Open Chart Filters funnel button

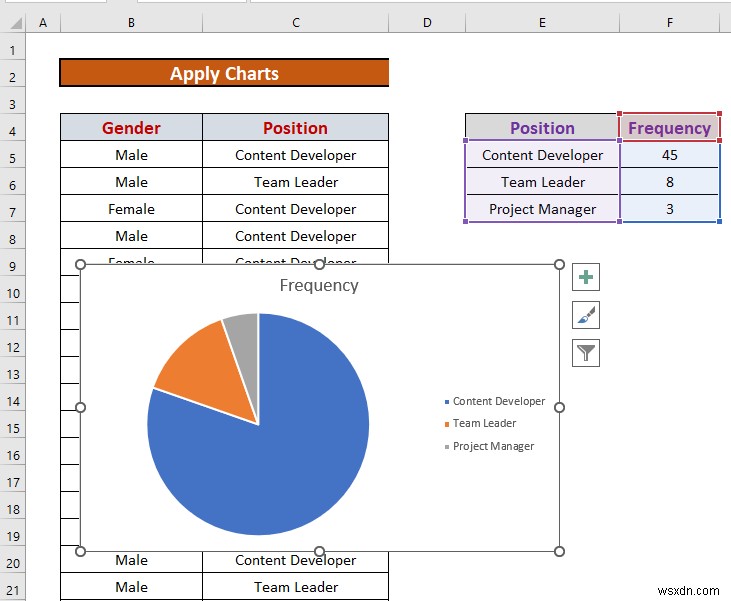586,353
